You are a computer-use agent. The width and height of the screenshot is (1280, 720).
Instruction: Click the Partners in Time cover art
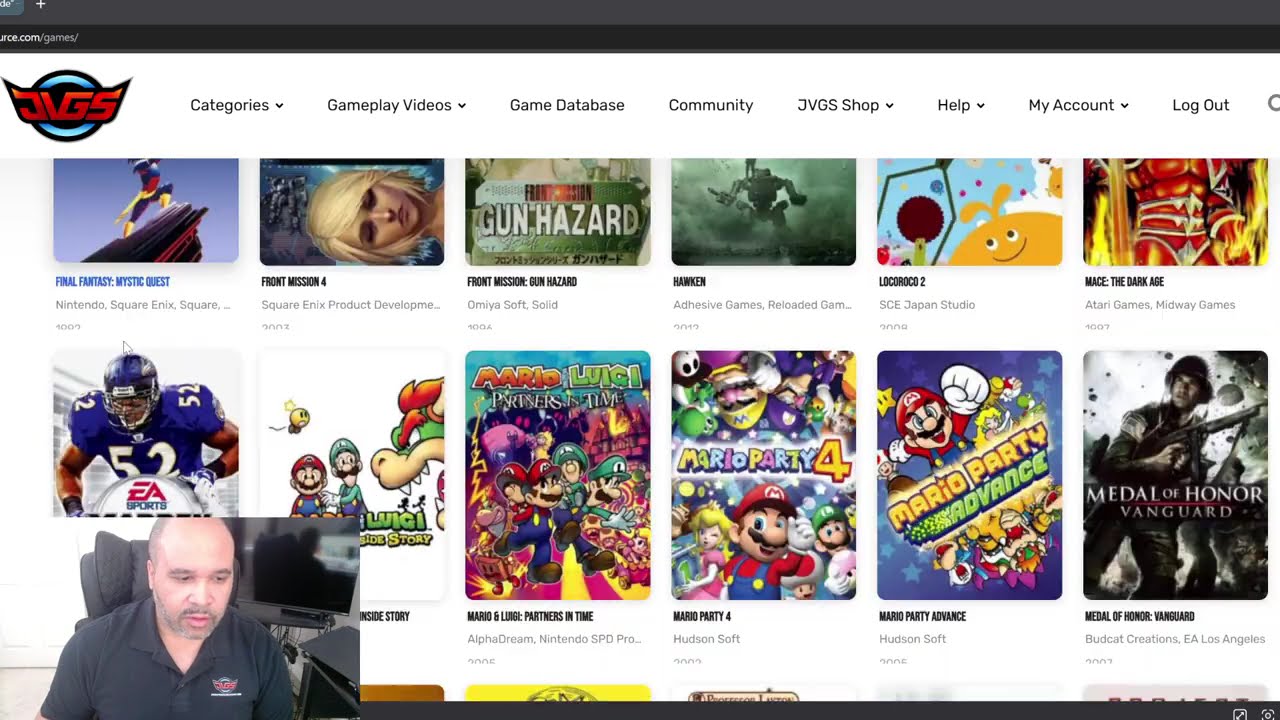point(558,475)
